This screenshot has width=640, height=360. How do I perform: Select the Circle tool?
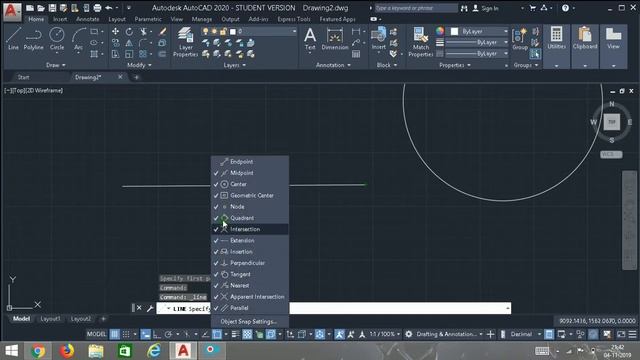57,39
